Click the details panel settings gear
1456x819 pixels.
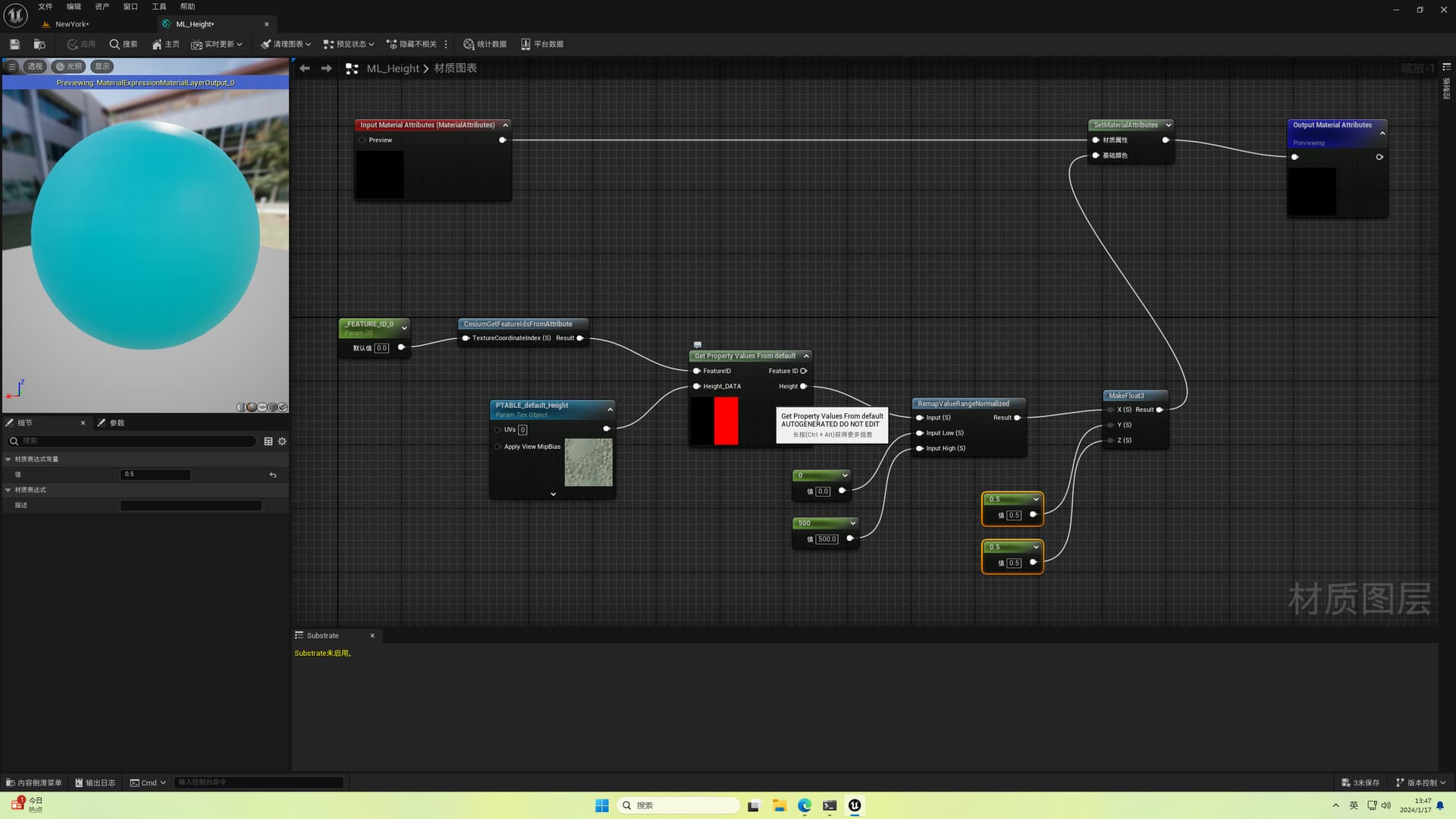tap(282, 441)
